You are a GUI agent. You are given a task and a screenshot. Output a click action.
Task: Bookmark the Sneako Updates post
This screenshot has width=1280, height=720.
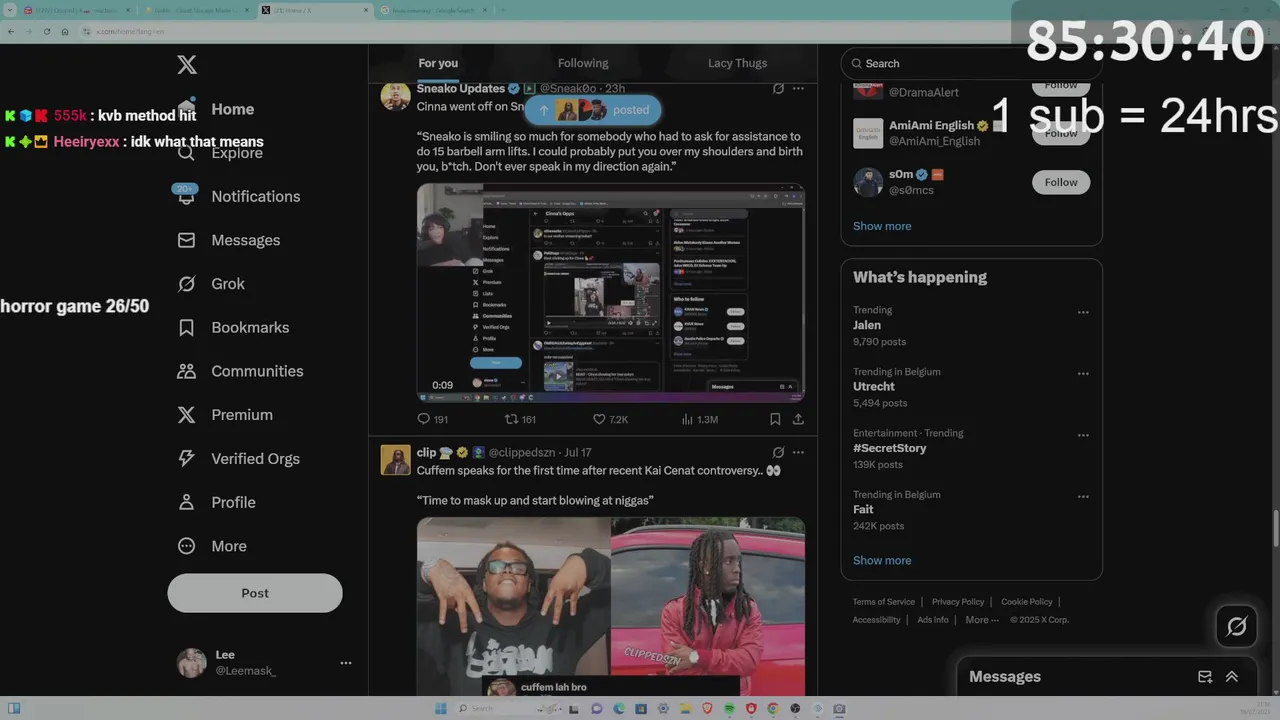pyautogui.click(x=775, y=419)
